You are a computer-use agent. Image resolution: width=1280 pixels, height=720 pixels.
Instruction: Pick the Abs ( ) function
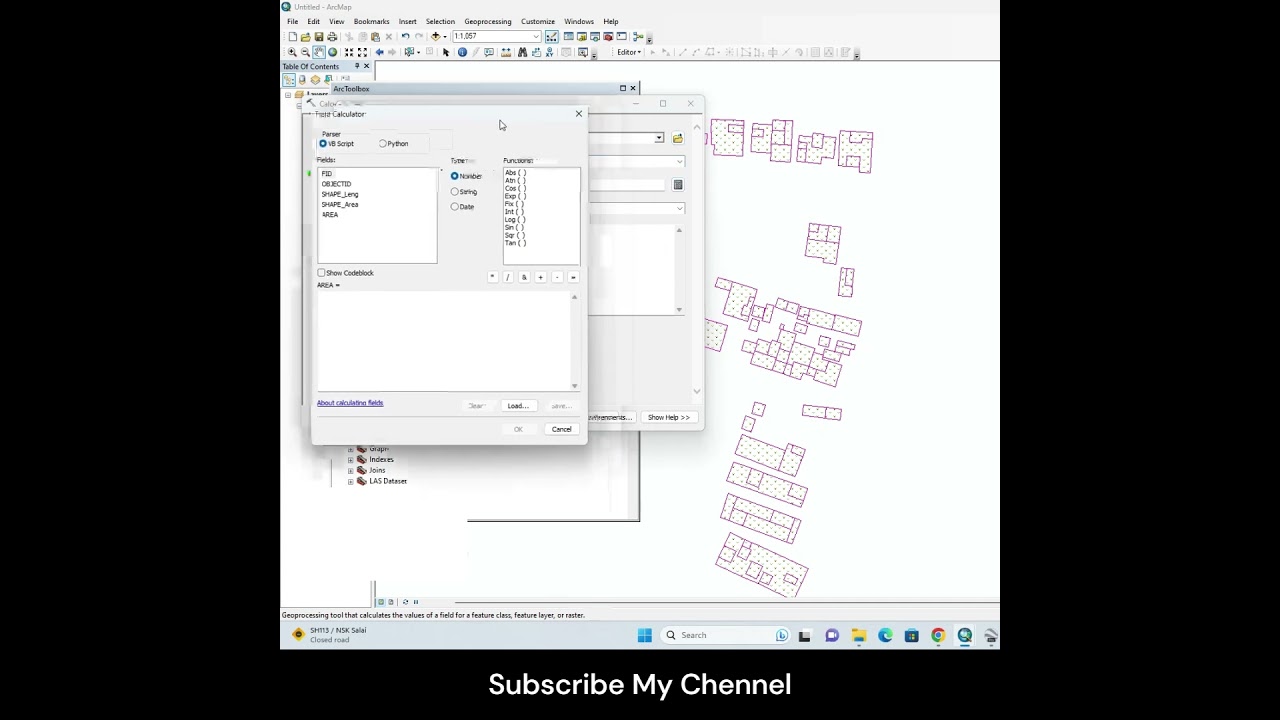click(515, 173)
